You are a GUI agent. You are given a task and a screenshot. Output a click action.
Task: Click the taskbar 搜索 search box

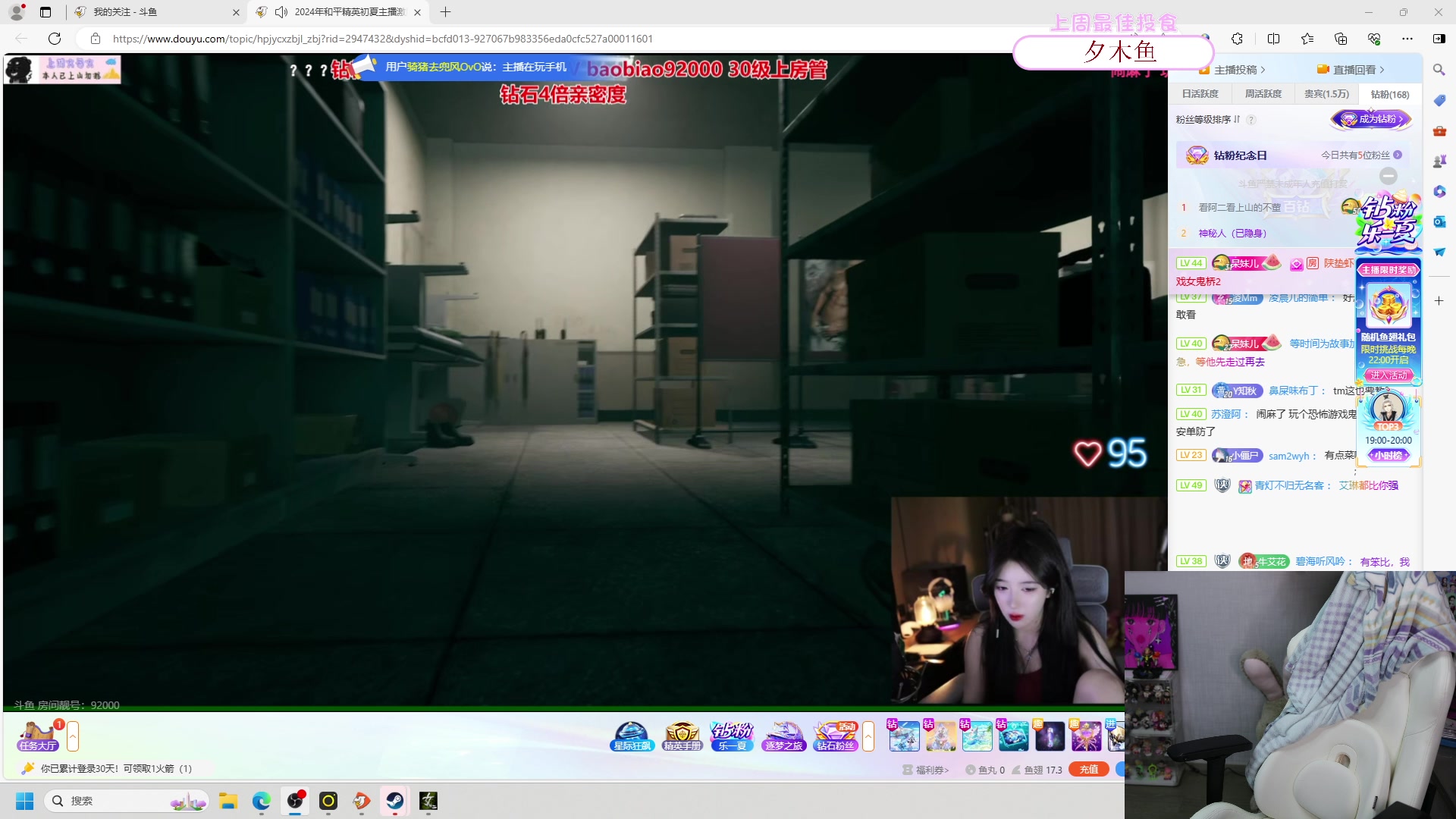pos(127,801)
